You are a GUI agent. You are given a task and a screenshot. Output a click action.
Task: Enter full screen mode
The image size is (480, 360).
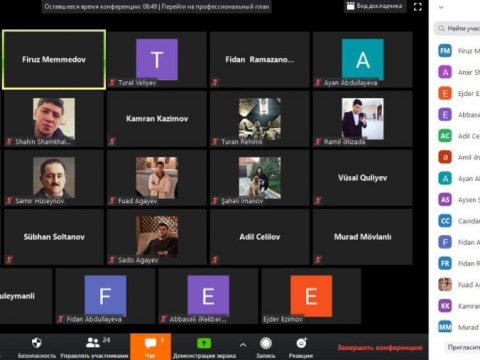click(x=418, y=6)
